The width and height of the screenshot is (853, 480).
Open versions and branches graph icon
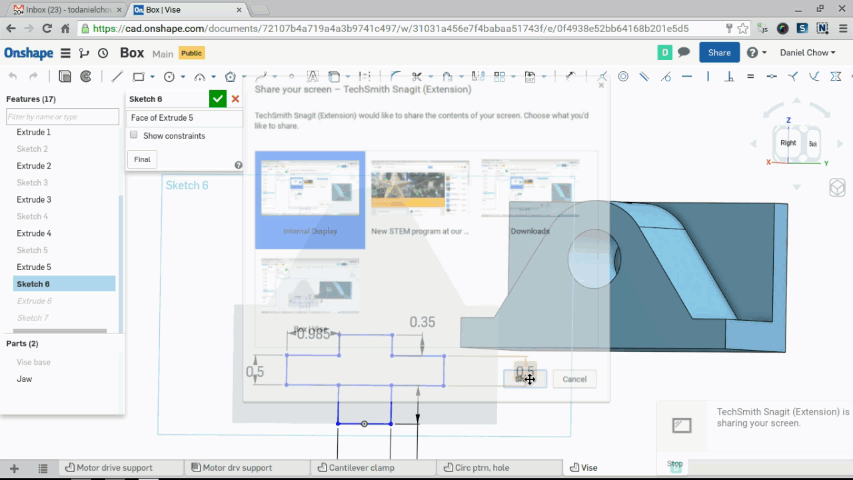(x=84, y=53)
